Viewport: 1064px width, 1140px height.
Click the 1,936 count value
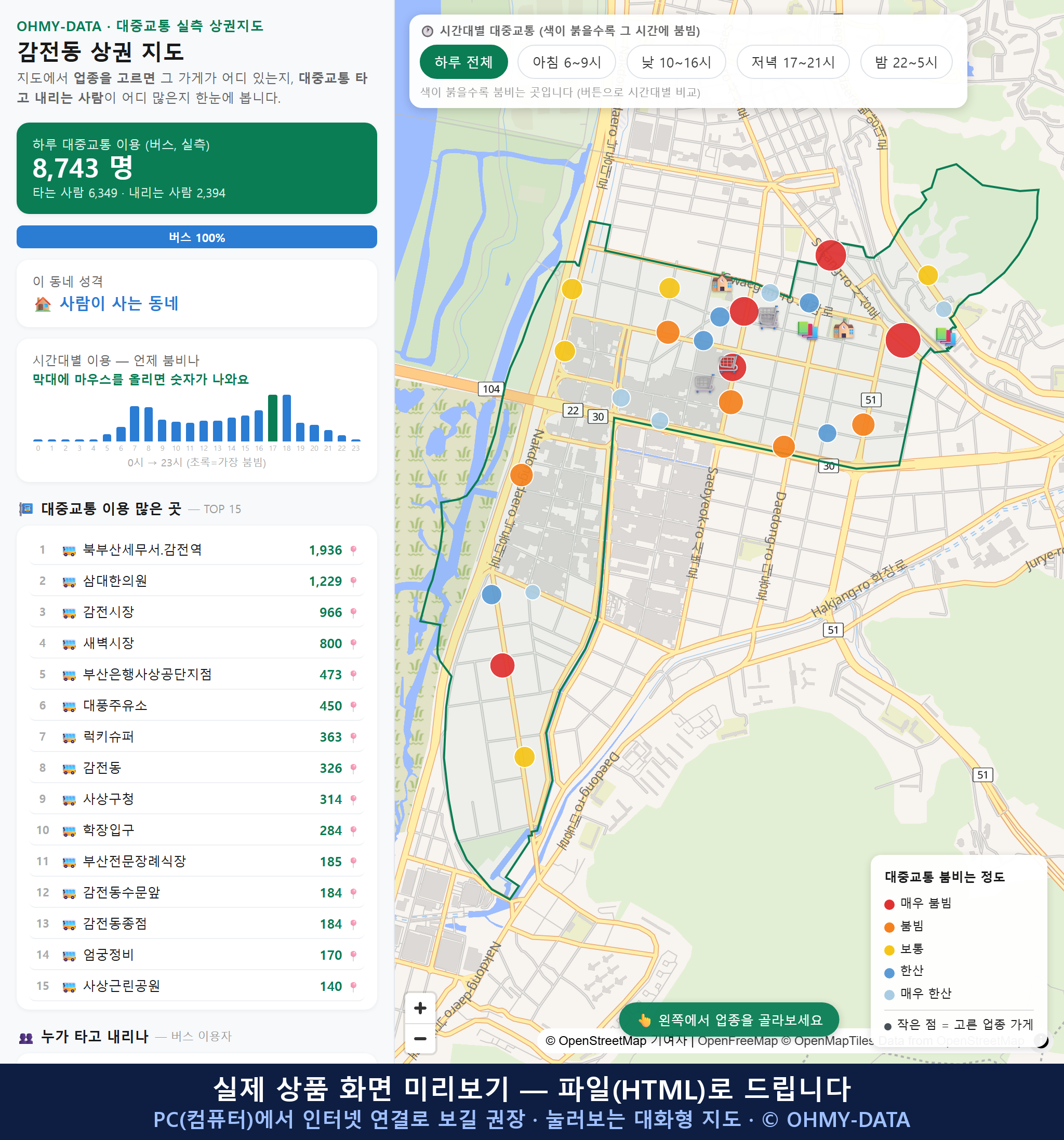tap(325, 550)
